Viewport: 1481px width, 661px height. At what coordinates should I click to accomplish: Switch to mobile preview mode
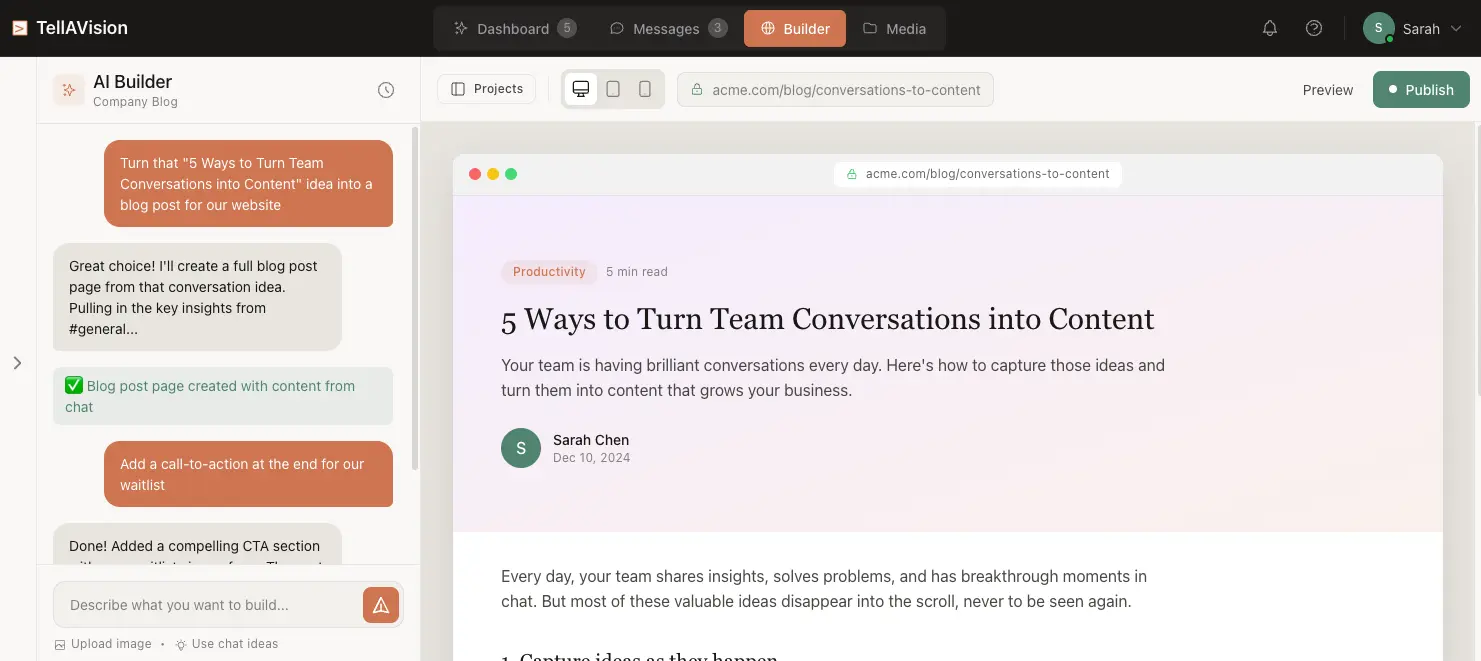645,89
